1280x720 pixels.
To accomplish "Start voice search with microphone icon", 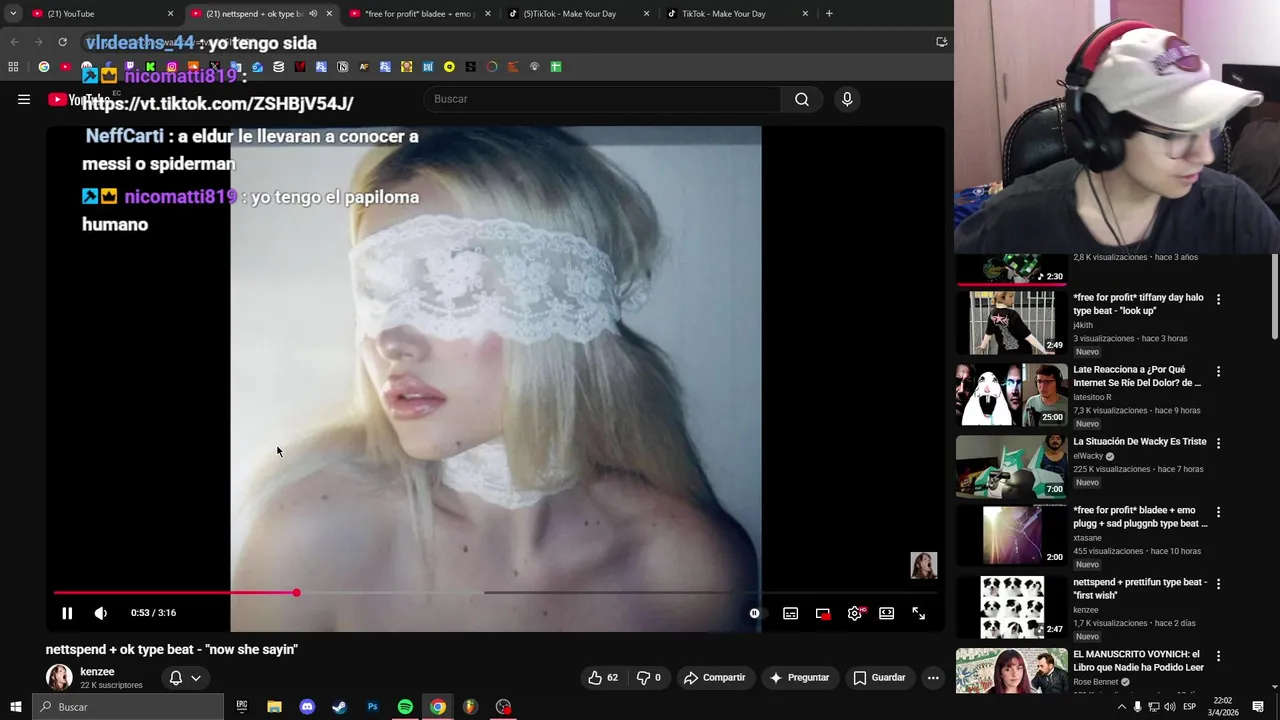I will [847, 99].
